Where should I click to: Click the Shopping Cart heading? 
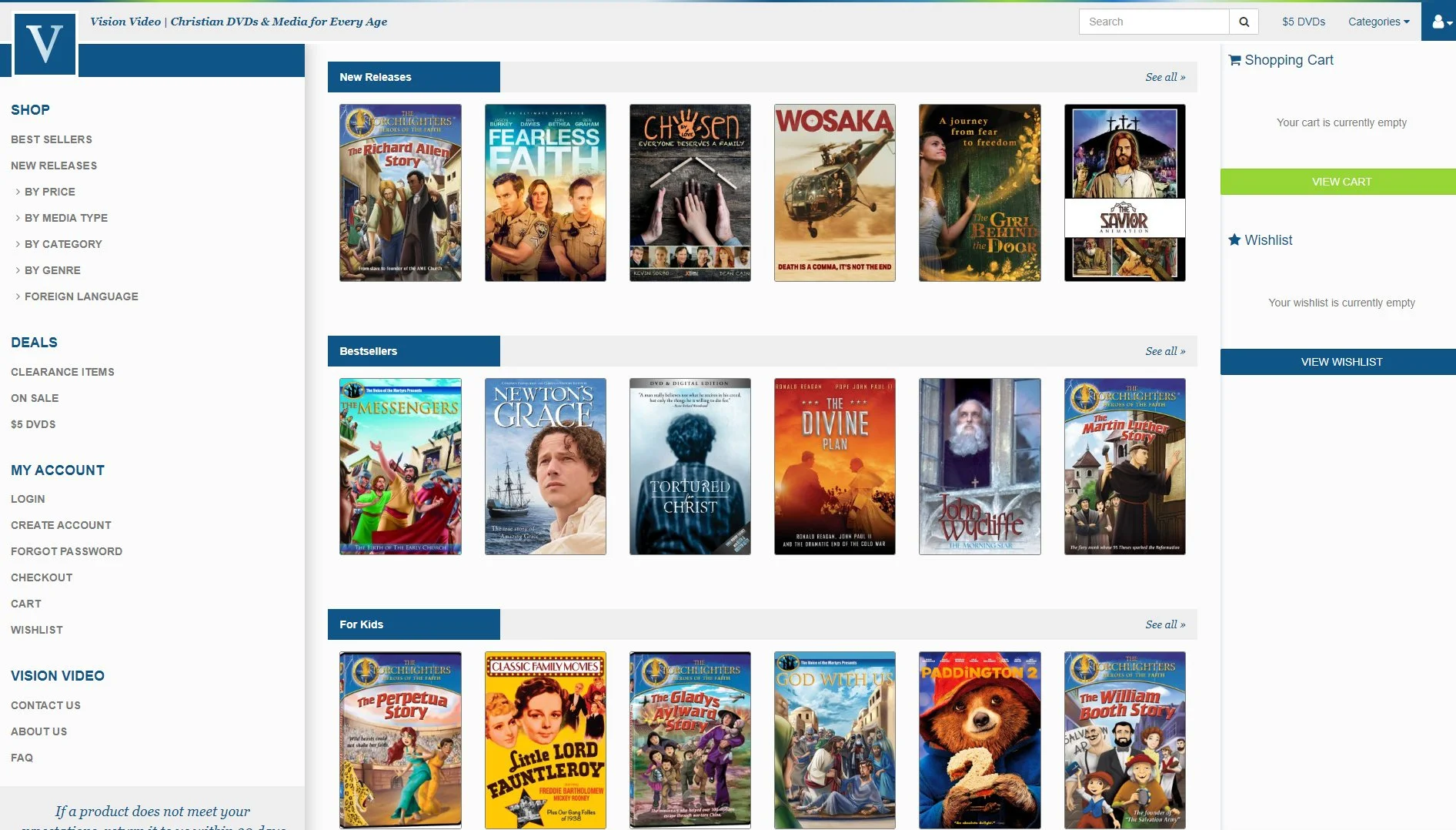pyautogui.click(x=1281, y=60)
